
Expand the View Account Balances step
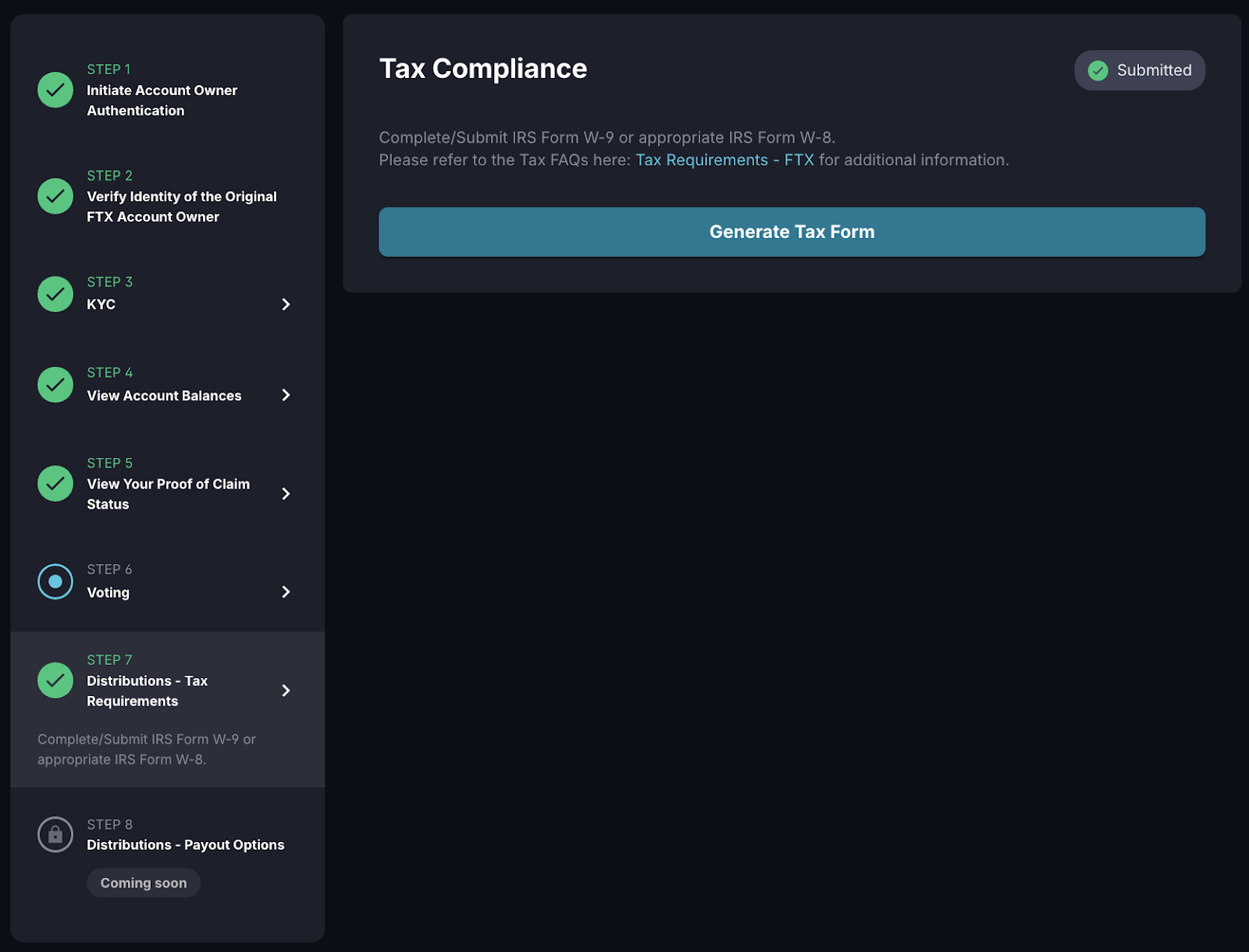[x=286, y=395]
